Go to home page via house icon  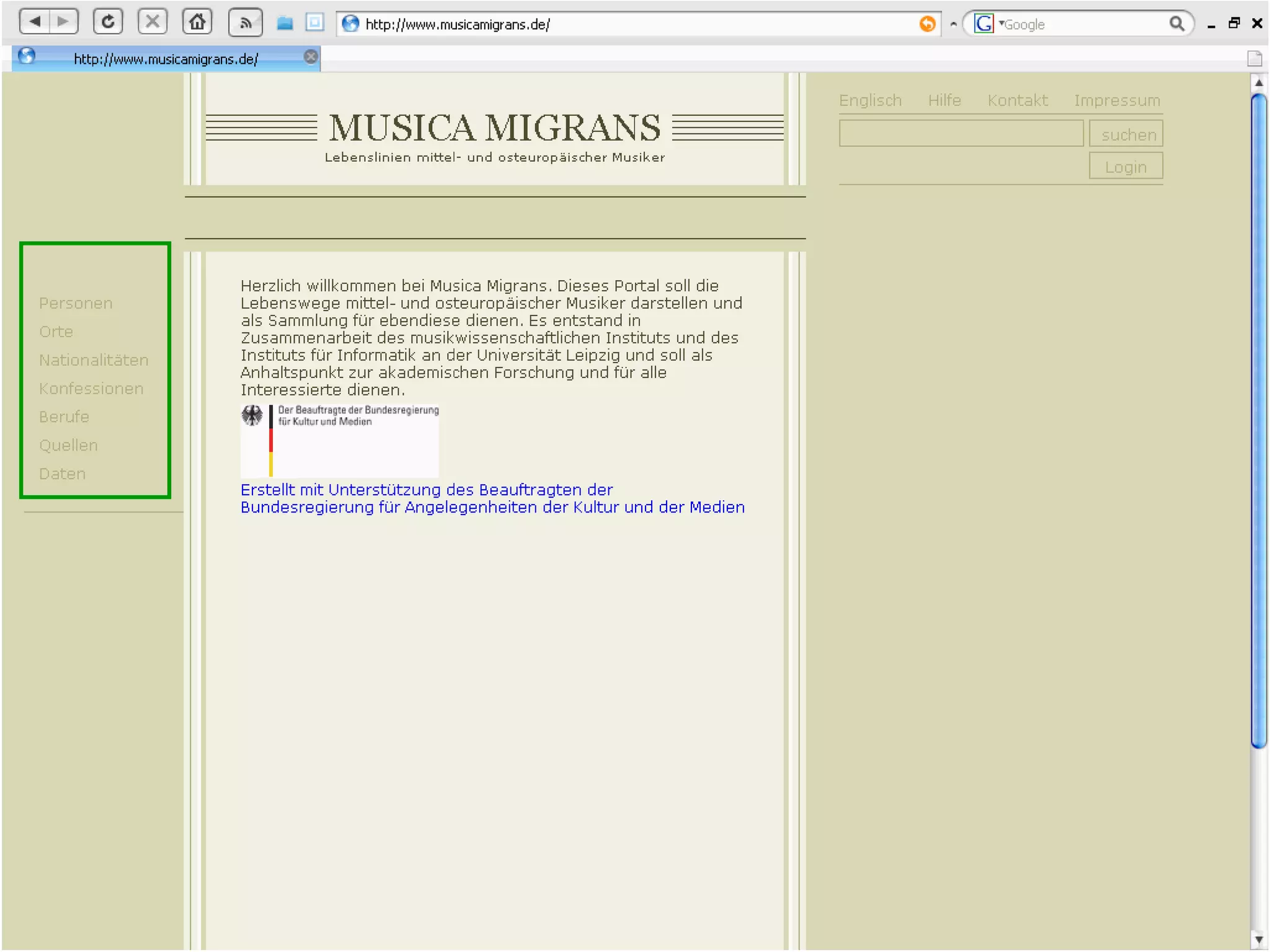click(197, 22)
